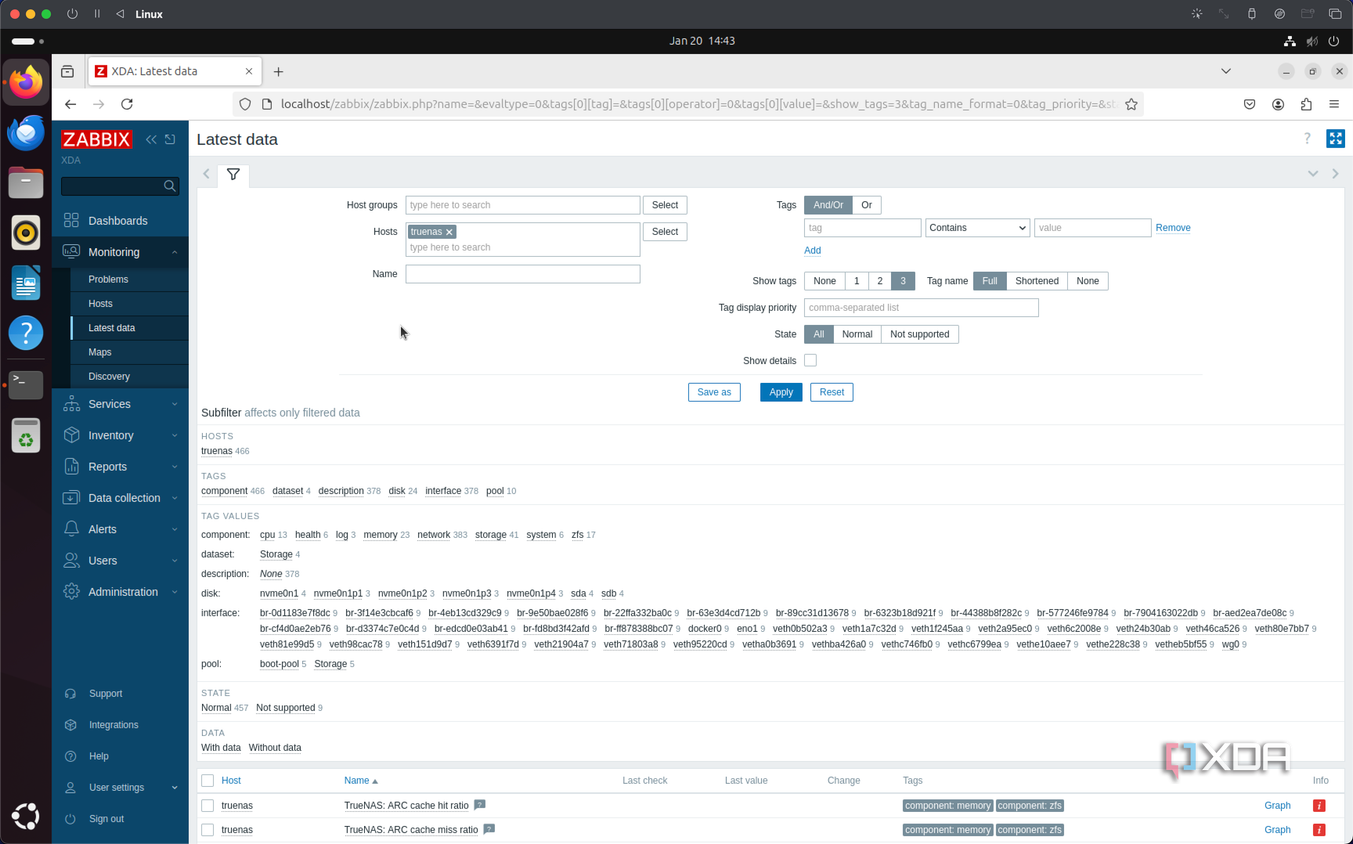Open Graph link for ARC cache hit ratio

point(1277,805)
